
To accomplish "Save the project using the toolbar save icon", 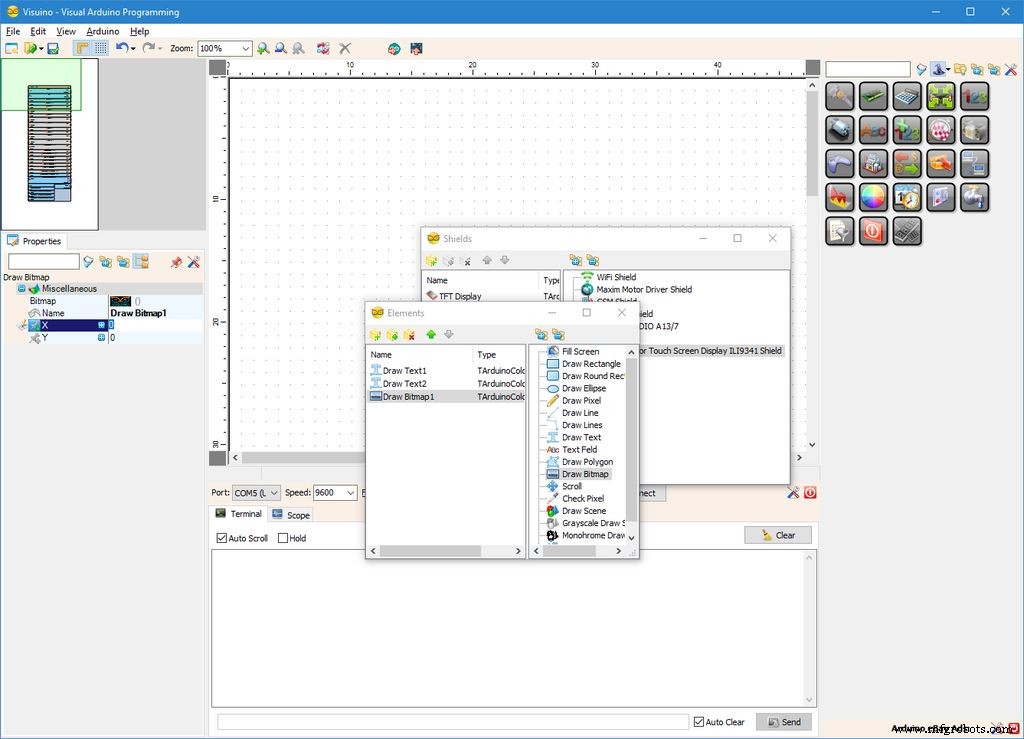I will [53, 48].
